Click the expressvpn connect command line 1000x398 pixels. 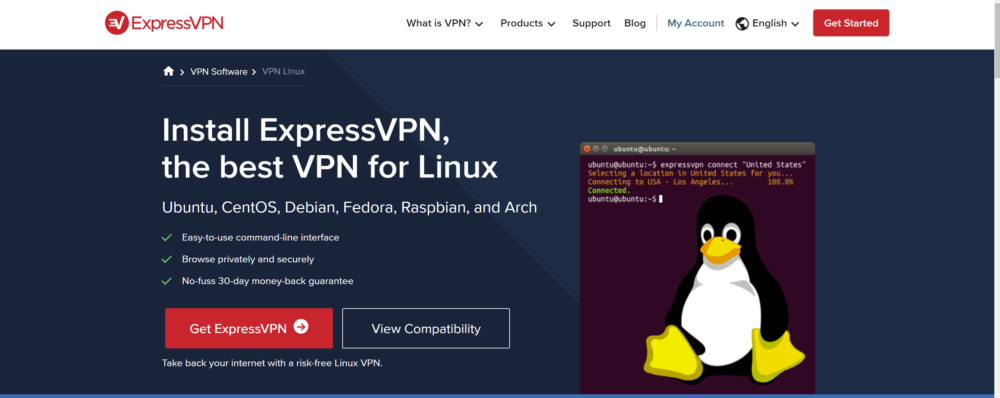click(696, 165)
